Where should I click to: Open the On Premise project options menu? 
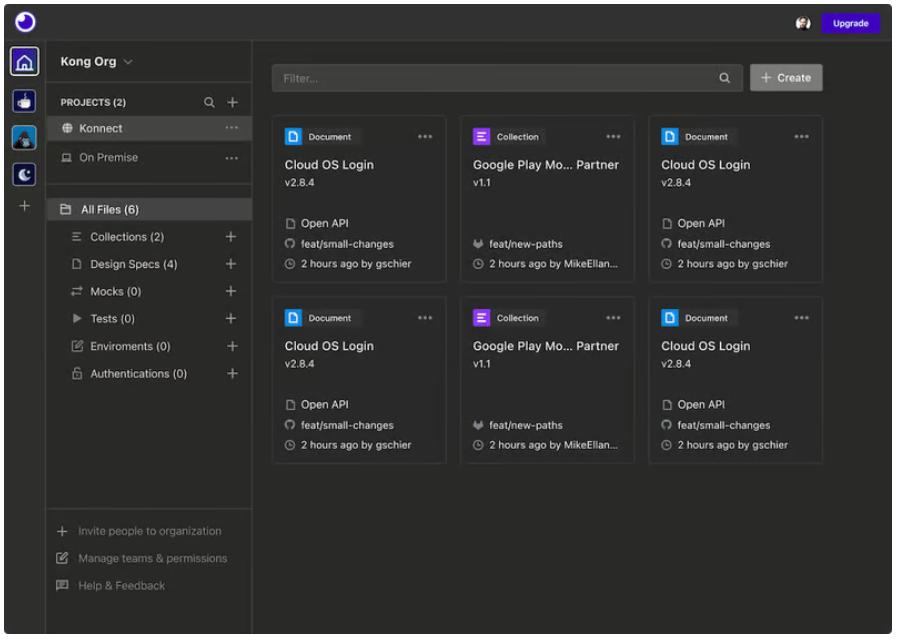coord(232,158)
